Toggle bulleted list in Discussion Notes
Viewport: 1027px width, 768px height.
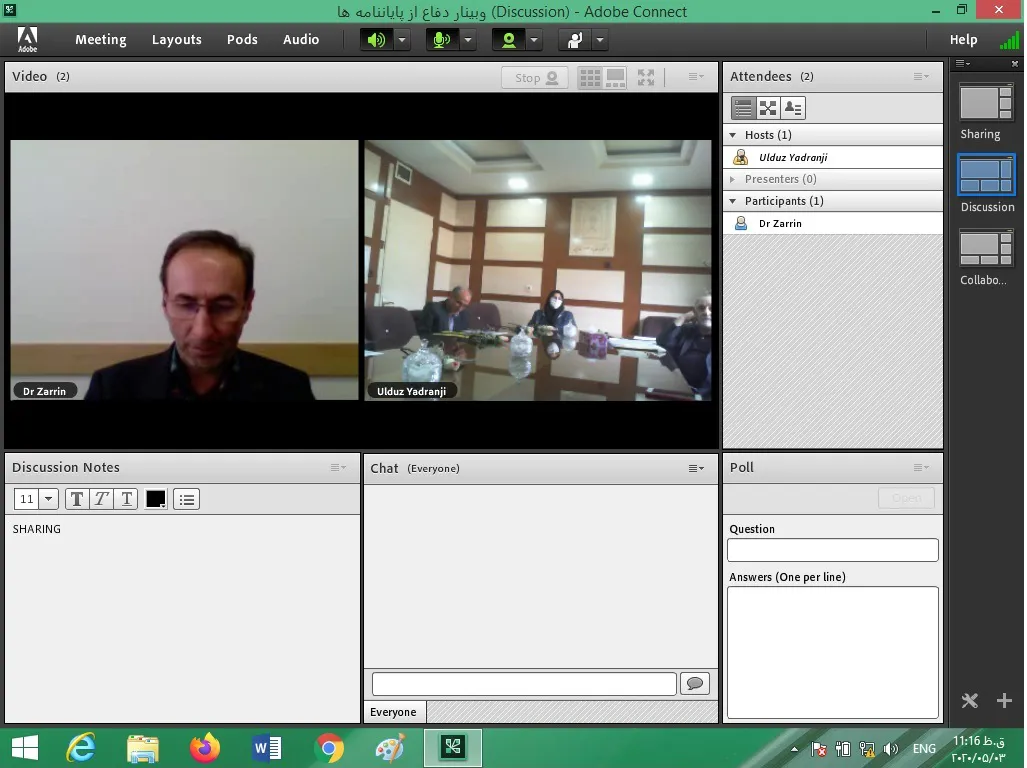pos(187,499)
